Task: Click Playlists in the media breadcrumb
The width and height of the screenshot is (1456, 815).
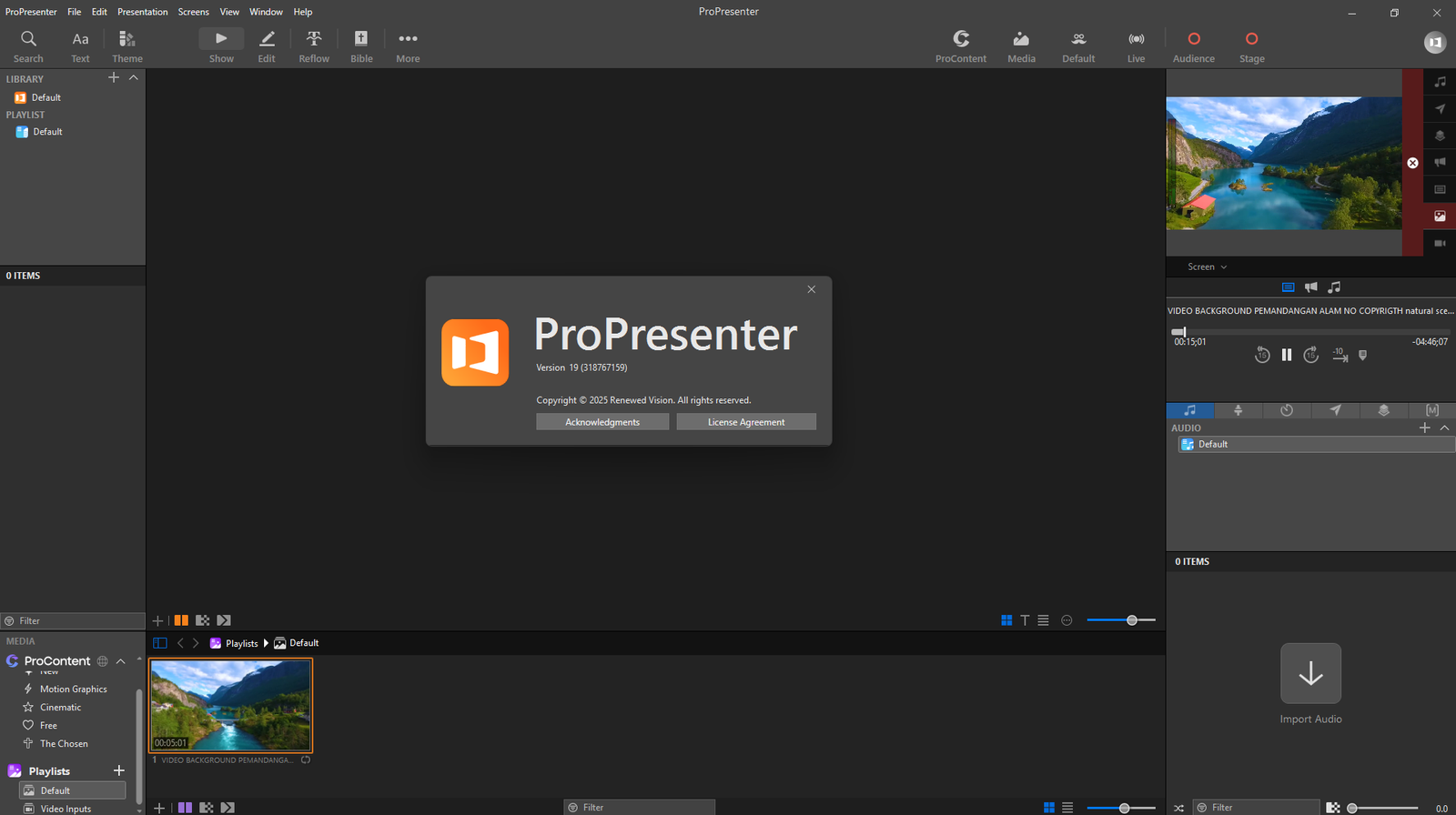Action: click(241, 643)
